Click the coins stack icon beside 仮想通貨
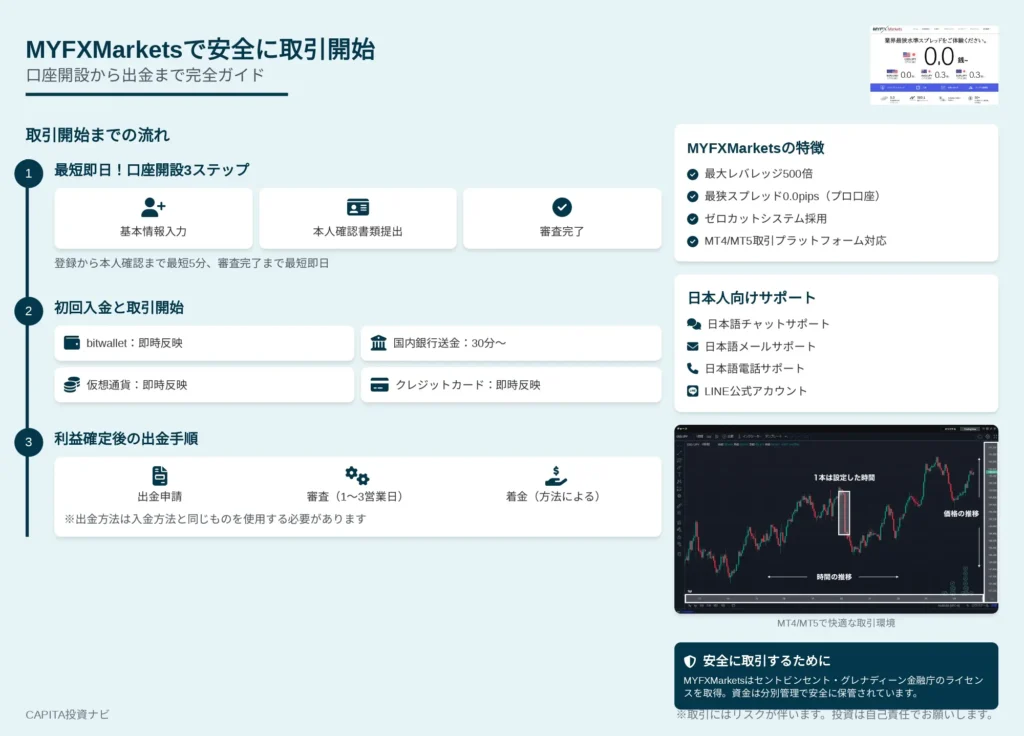Screen dimensions: 1024x736 coord(72,385)
